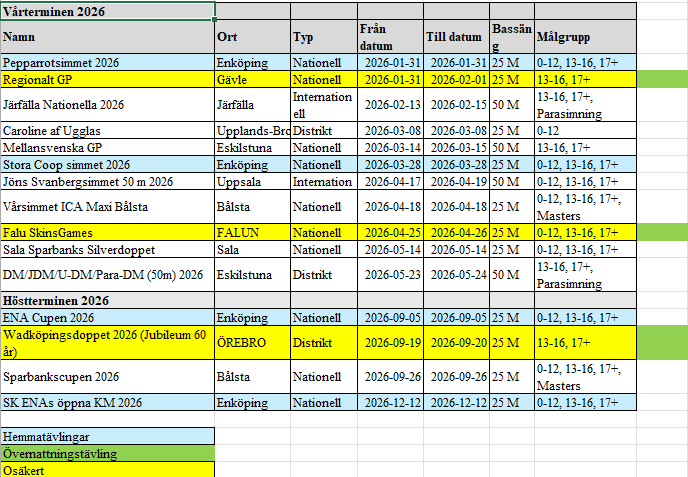Select the 'Upplands-Bro' location cell
The height and width of the screenshot is (477, 688).
(x=251, y=130)
